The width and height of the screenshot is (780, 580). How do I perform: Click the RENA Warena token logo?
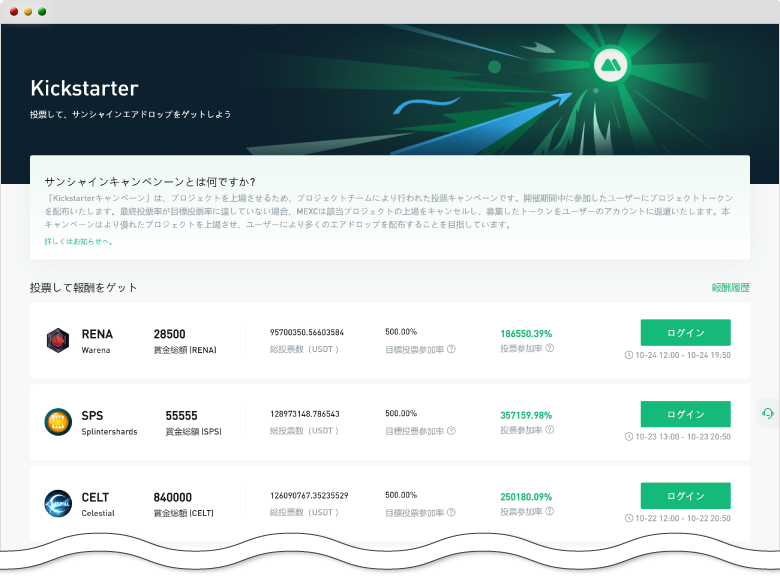(x=58, y=341)
